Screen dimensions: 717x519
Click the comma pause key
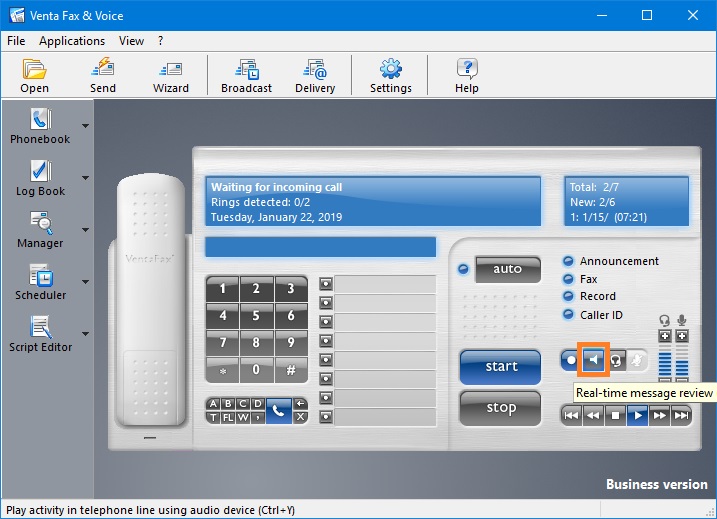[x=258, y=417]
